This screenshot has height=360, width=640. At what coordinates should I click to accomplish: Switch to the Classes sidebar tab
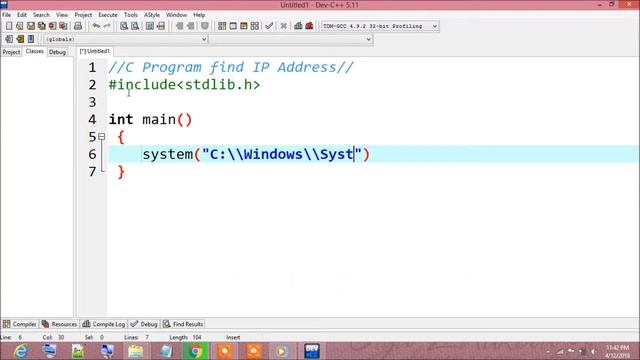coord(35,51)
